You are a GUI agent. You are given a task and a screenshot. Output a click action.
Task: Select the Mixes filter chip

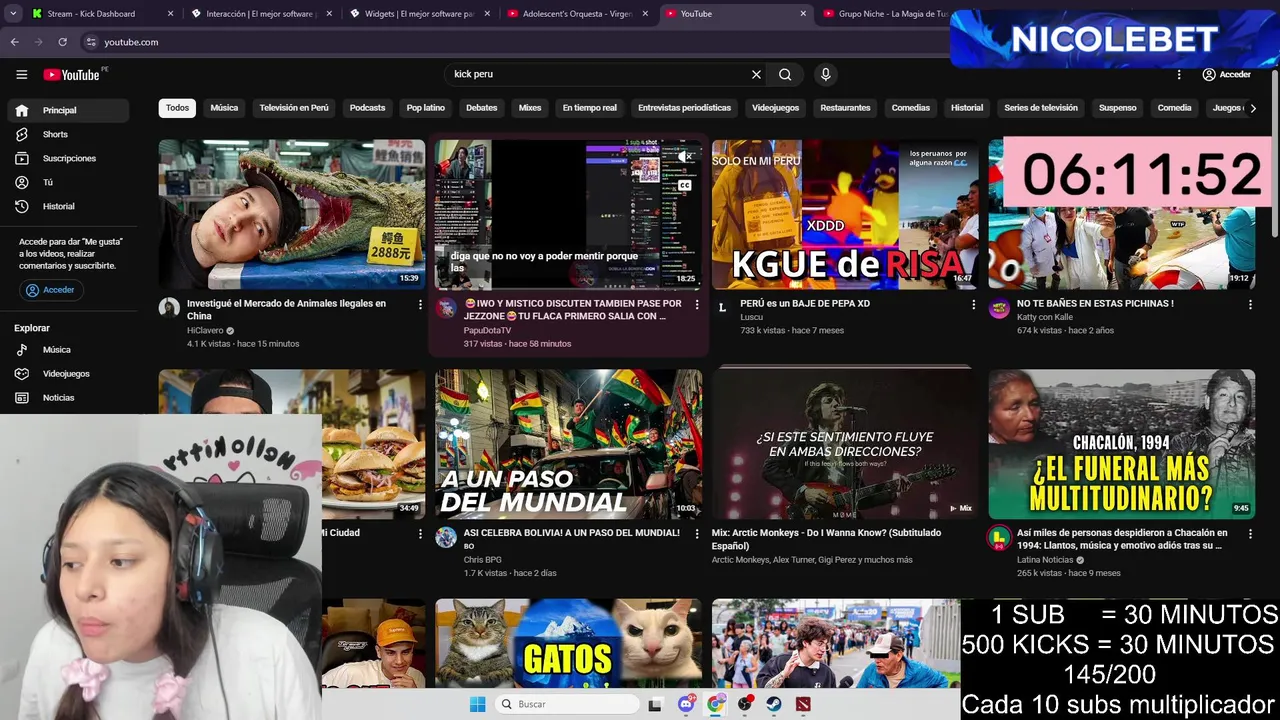tap(530, 108)
